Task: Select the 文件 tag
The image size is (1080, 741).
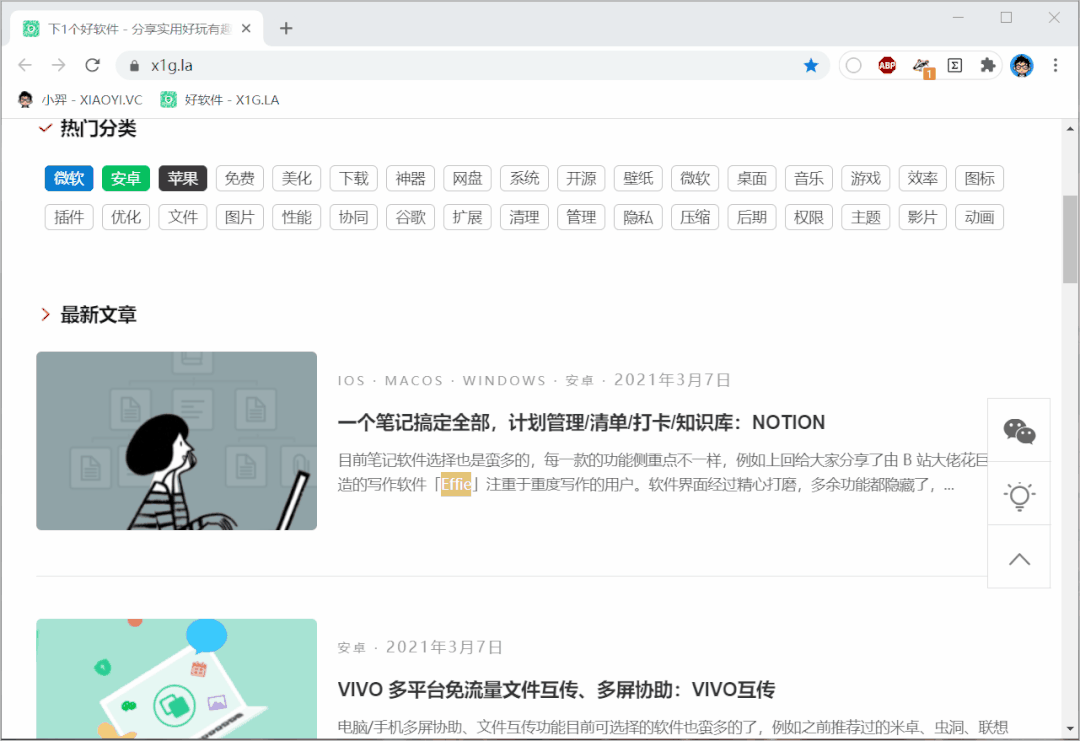Action: pos(183,217)
